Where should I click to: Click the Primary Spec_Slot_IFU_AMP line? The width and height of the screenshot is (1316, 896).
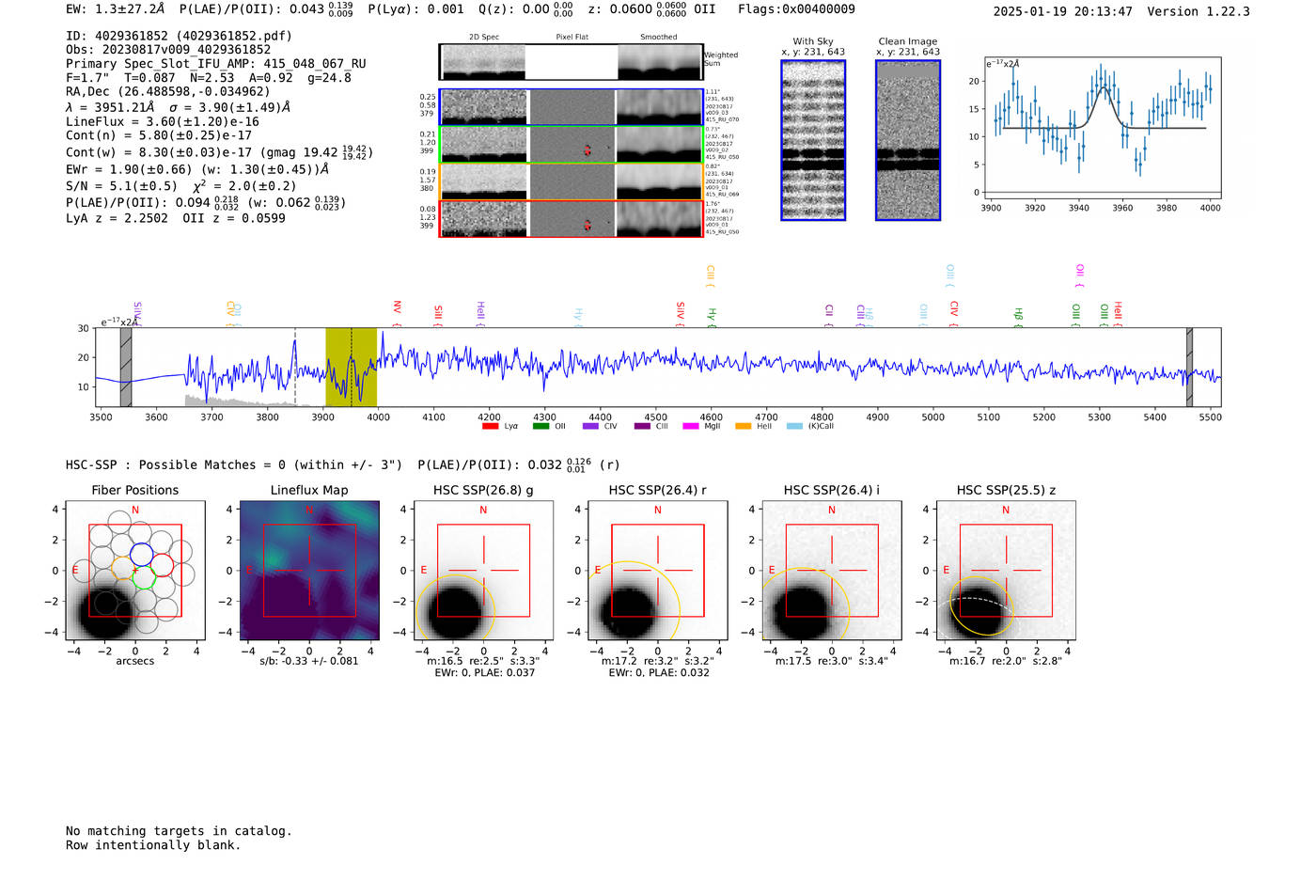(x=216, y=64)
